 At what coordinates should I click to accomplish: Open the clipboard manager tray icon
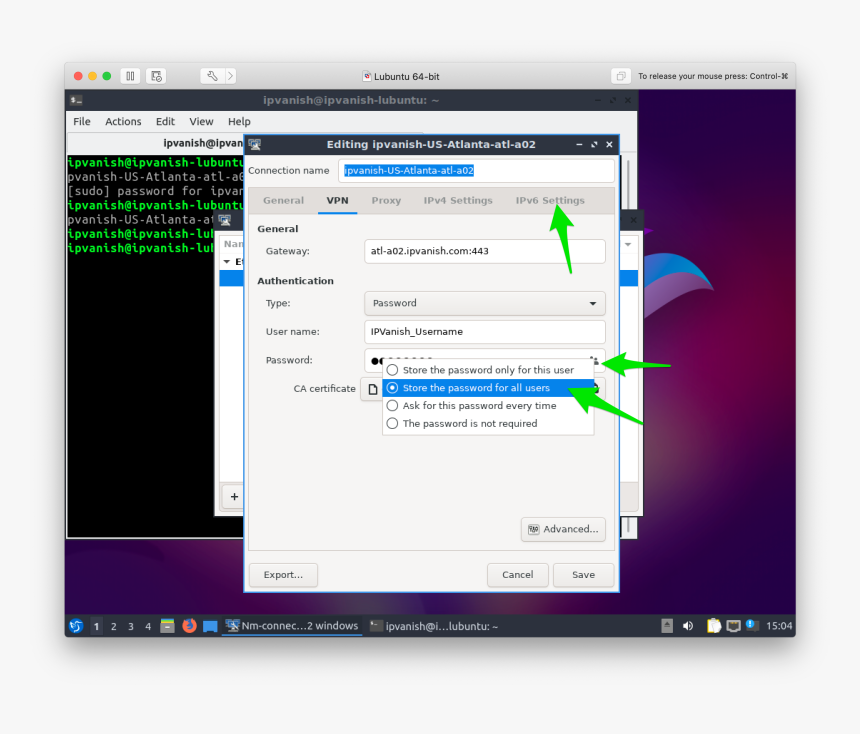pyautogui.click(x=714, y=626)
